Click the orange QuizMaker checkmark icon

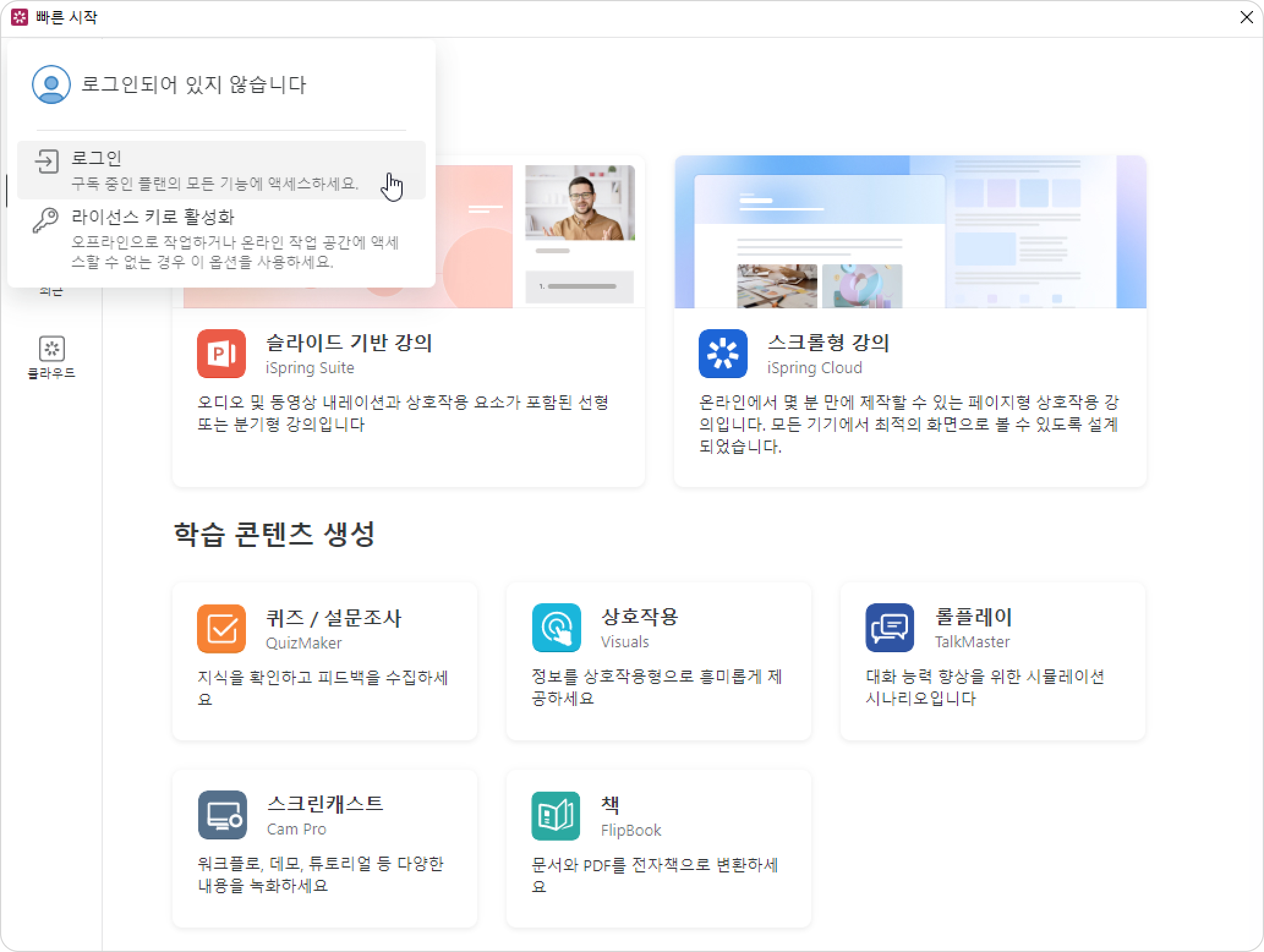[221, 628]
